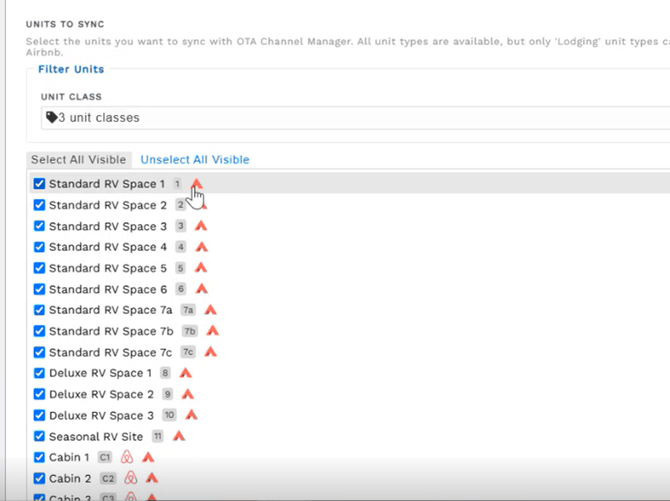
Task: Uncheck the Cabin 2 checkbox
Action: 39,478
